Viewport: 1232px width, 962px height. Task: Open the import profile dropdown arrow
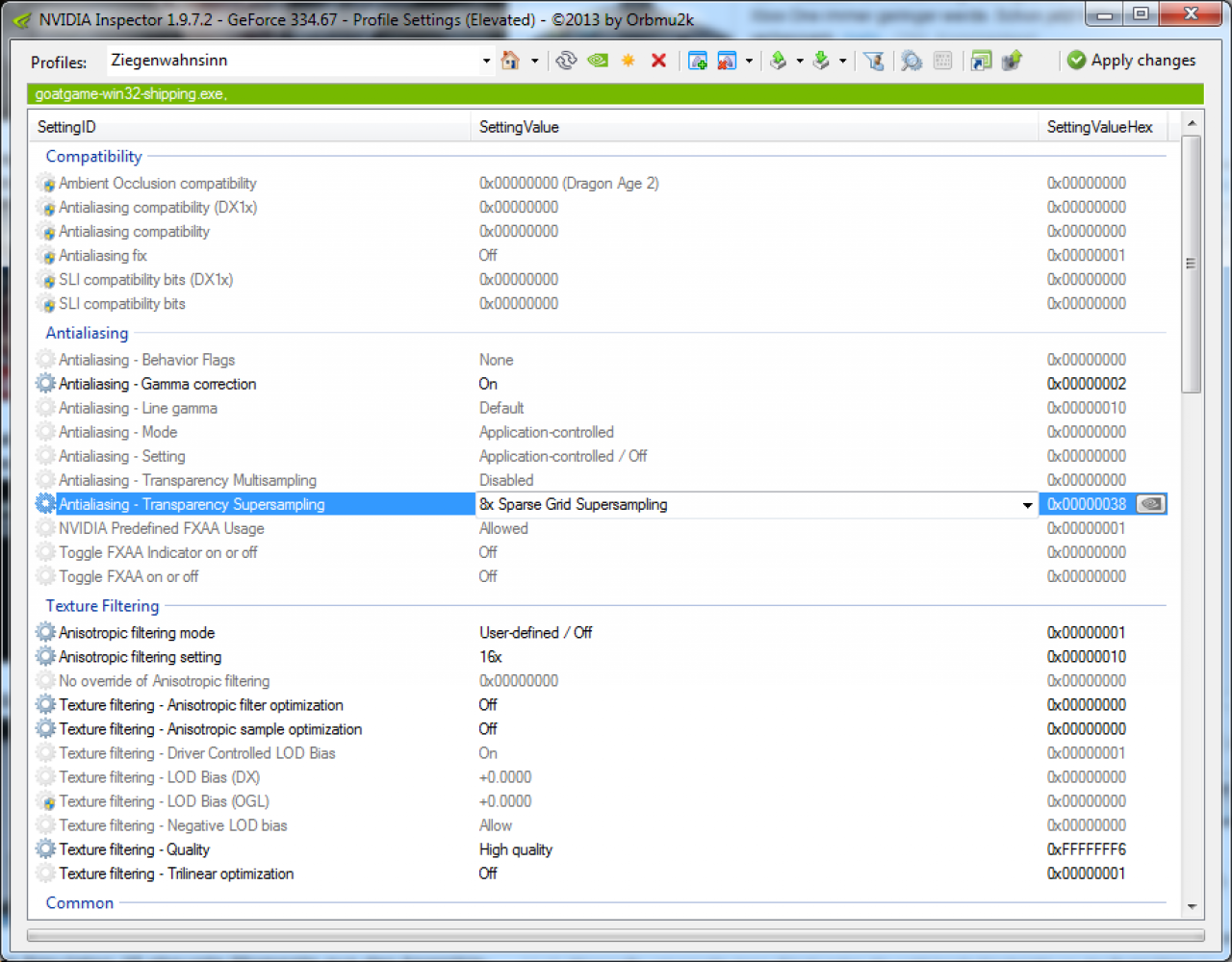click(842, 61)
